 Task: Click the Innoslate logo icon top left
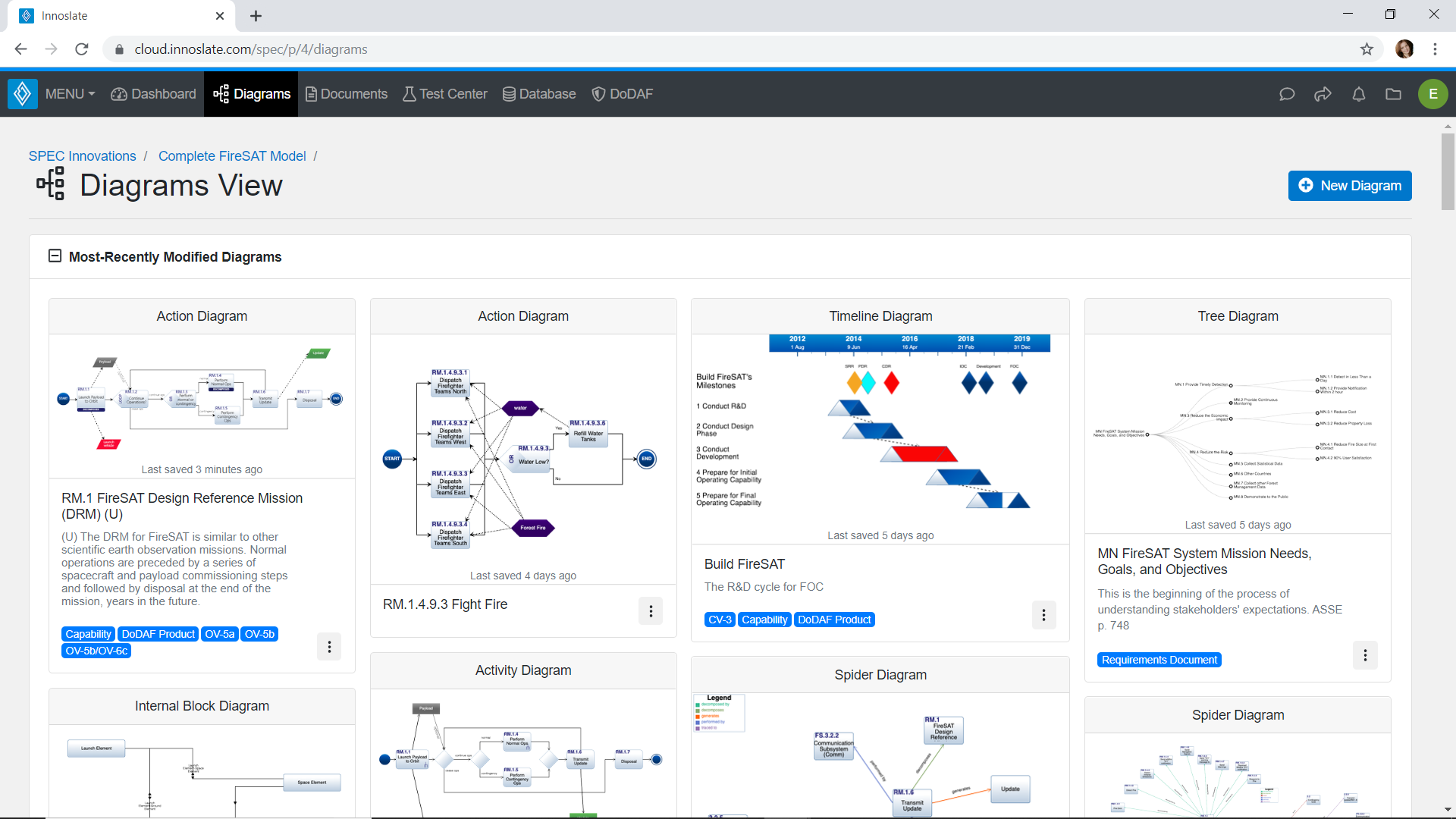[22, 93]
